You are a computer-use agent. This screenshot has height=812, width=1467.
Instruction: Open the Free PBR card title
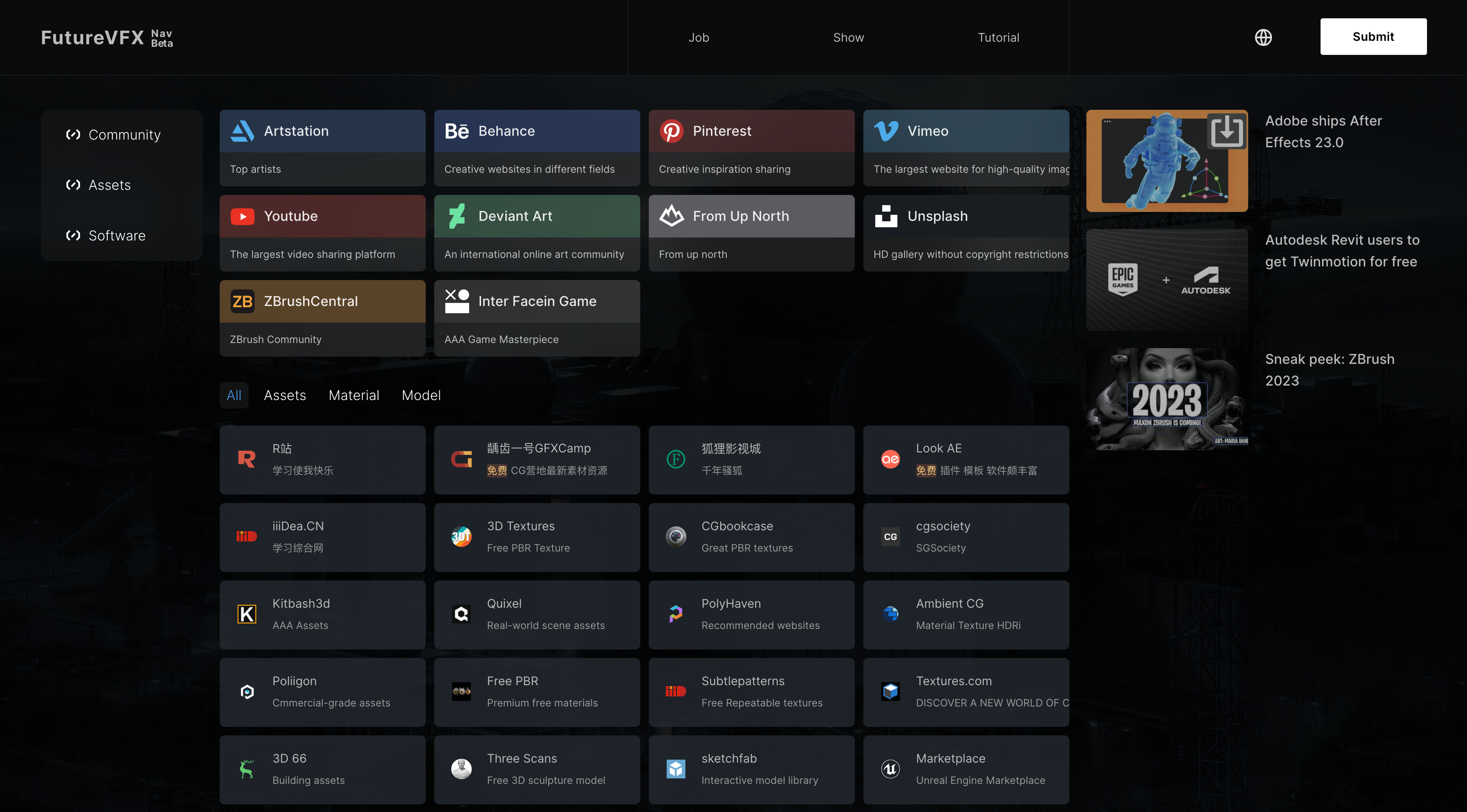click(x=512, y=681)
